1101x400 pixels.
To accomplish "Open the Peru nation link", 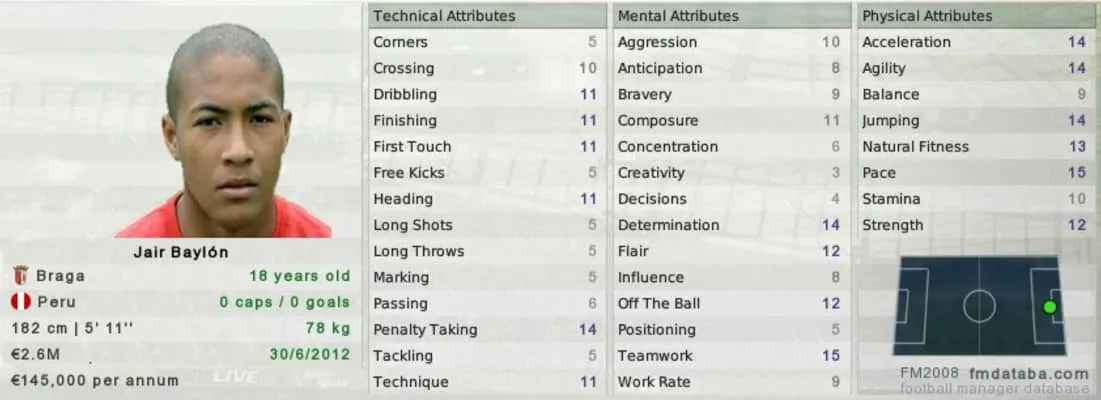I will coord(55,302).
